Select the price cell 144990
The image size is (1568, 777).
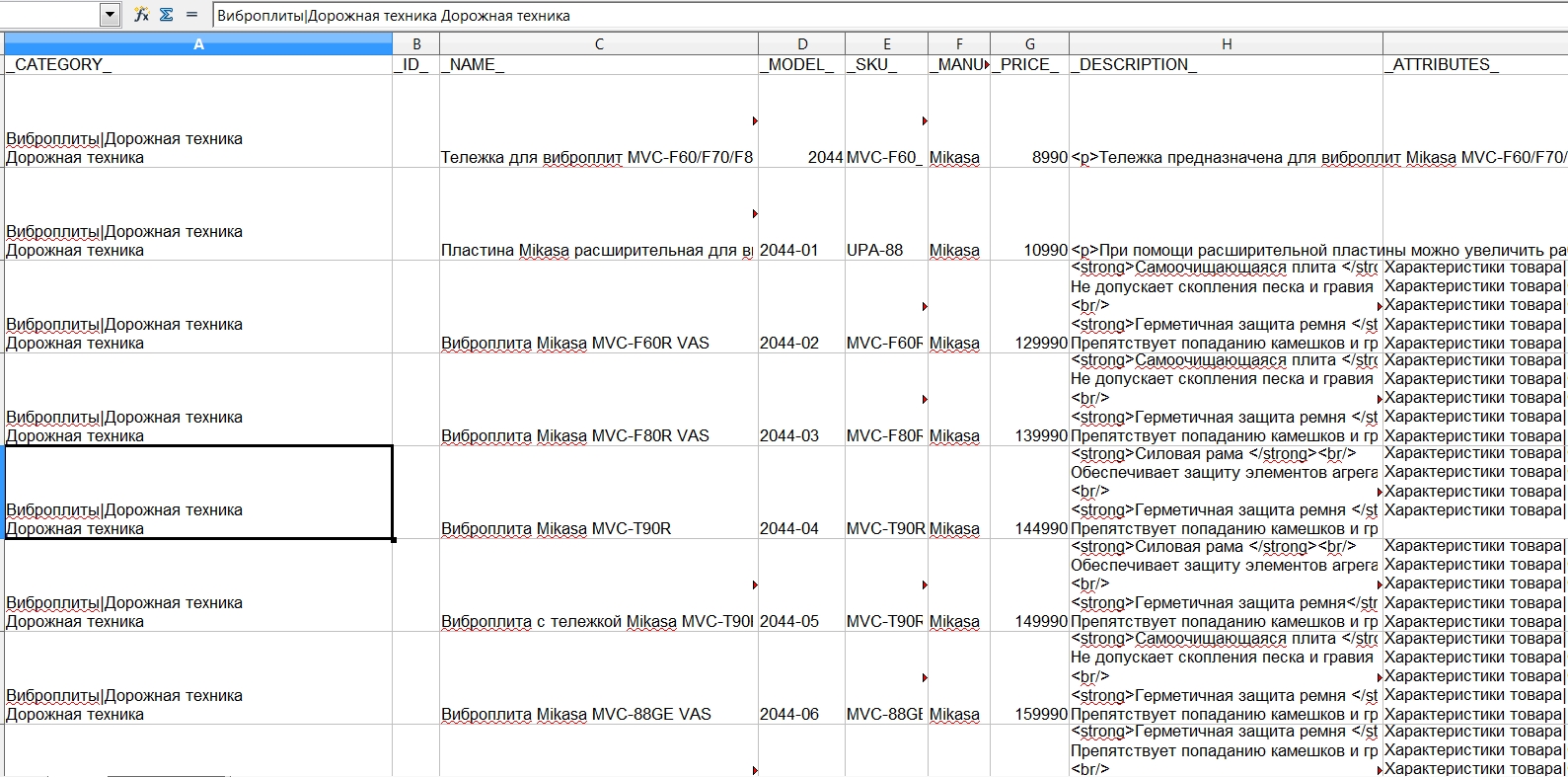tap(1030, 492)
